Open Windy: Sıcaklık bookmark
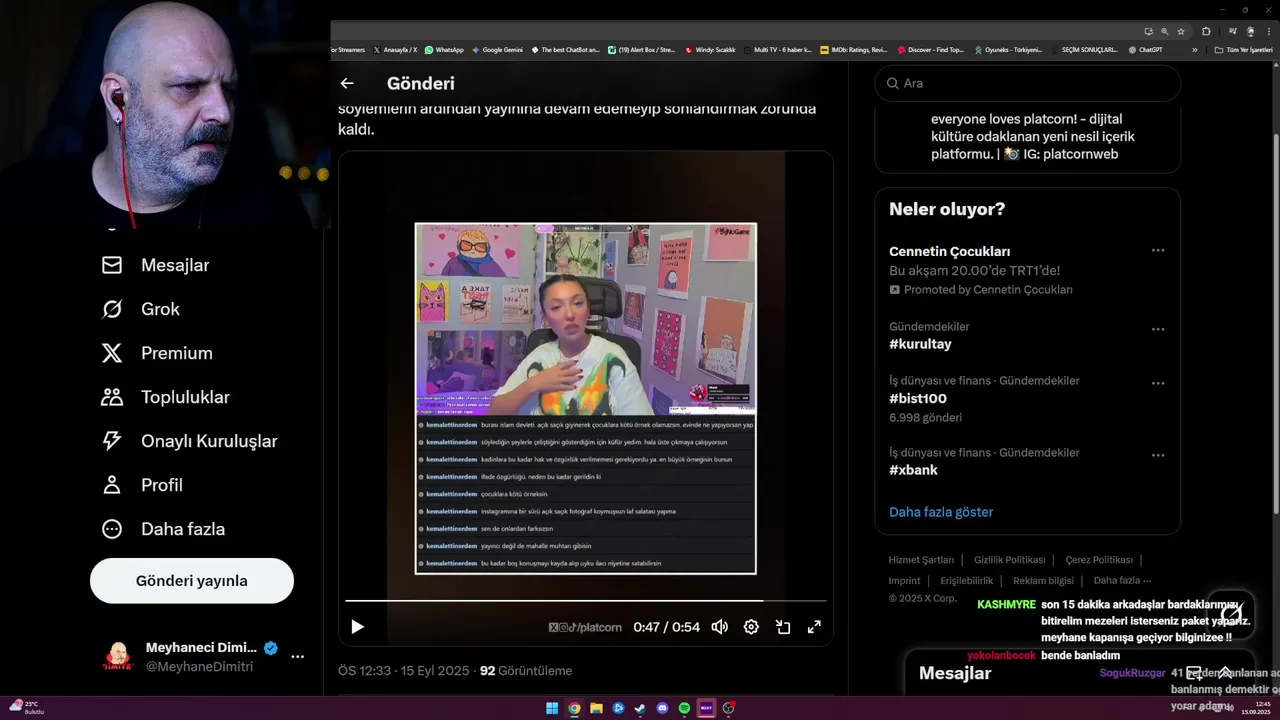1280x720 pixels. [x=710, y=49]
